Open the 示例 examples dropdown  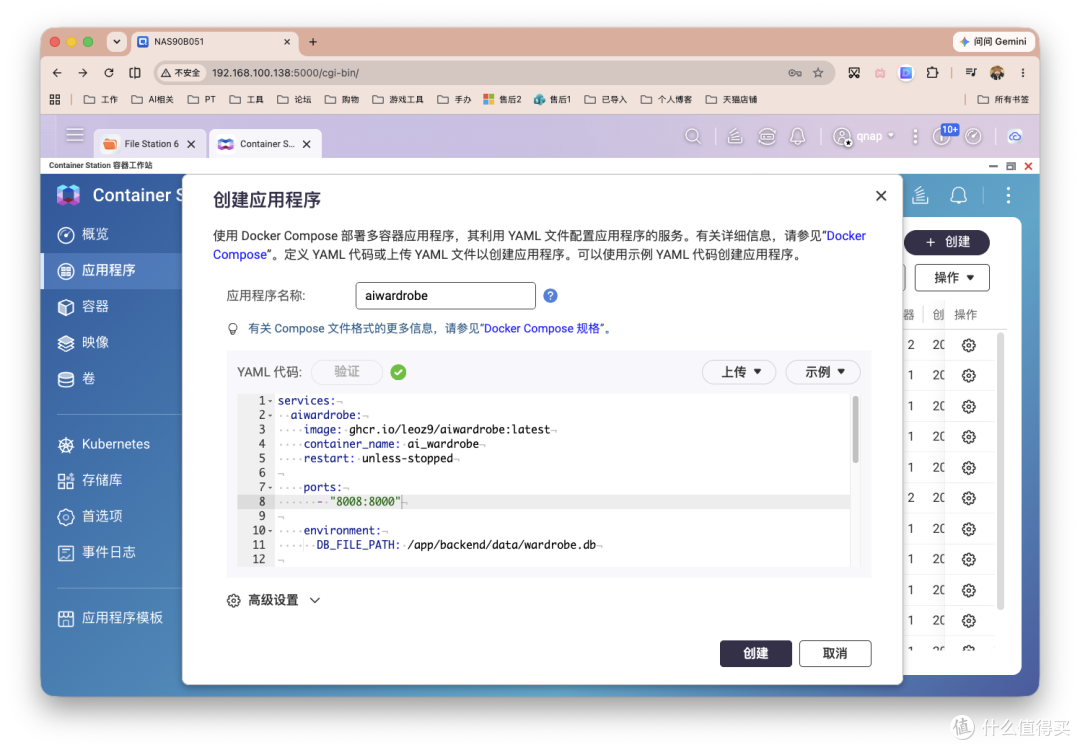coord(823,372)
